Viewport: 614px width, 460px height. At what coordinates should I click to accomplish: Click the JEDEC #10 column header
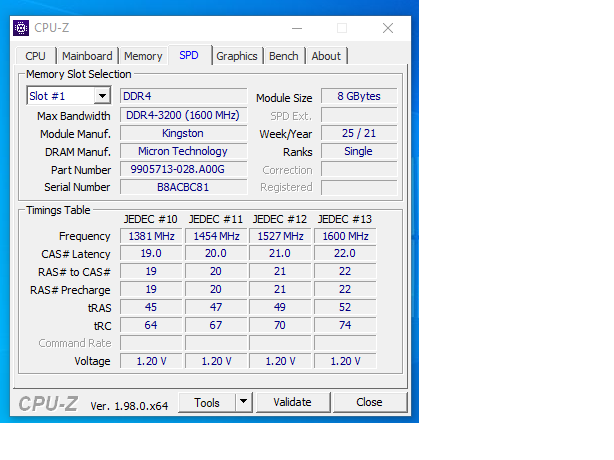click(151, 219)
